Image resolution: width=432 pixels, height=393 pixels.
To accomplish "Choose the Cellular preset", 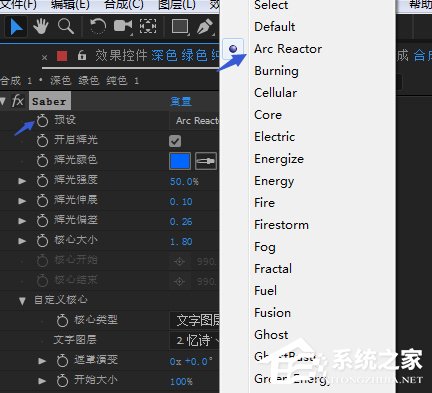I will tap(275, 93).
